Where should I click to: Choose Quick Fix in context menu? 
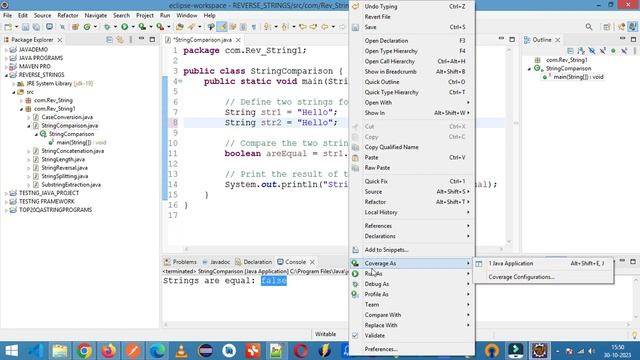(412, 181)
